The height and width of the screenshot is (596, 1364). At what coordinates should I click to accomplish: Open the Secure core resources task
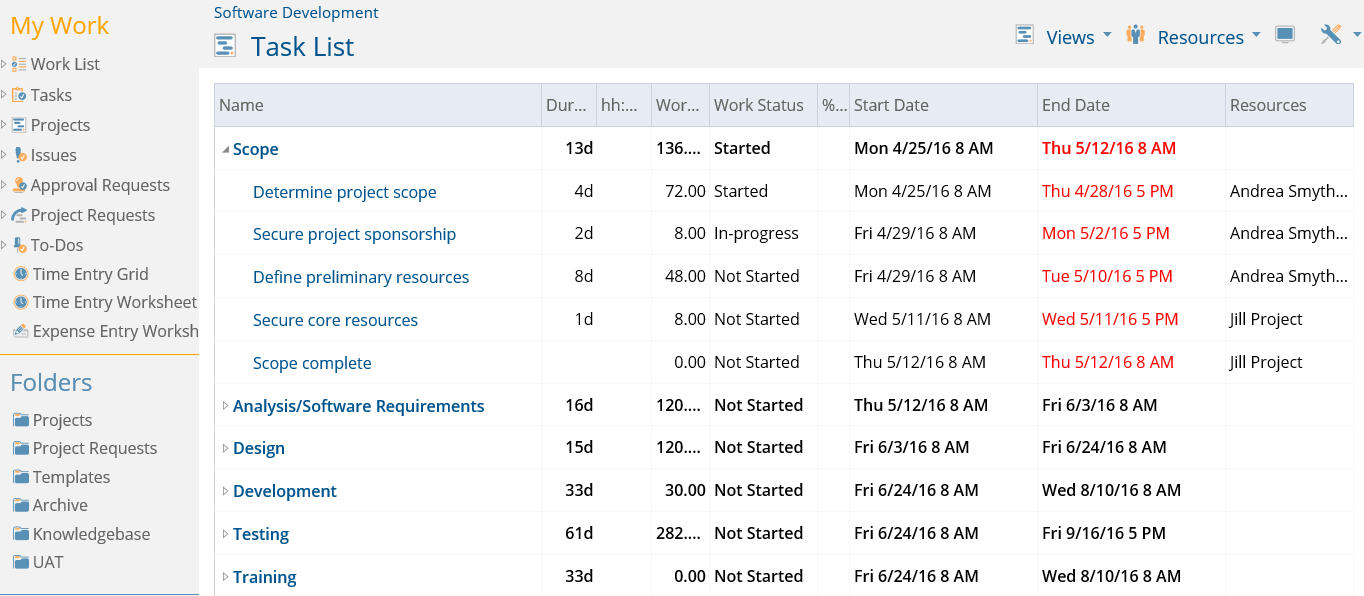335,320
